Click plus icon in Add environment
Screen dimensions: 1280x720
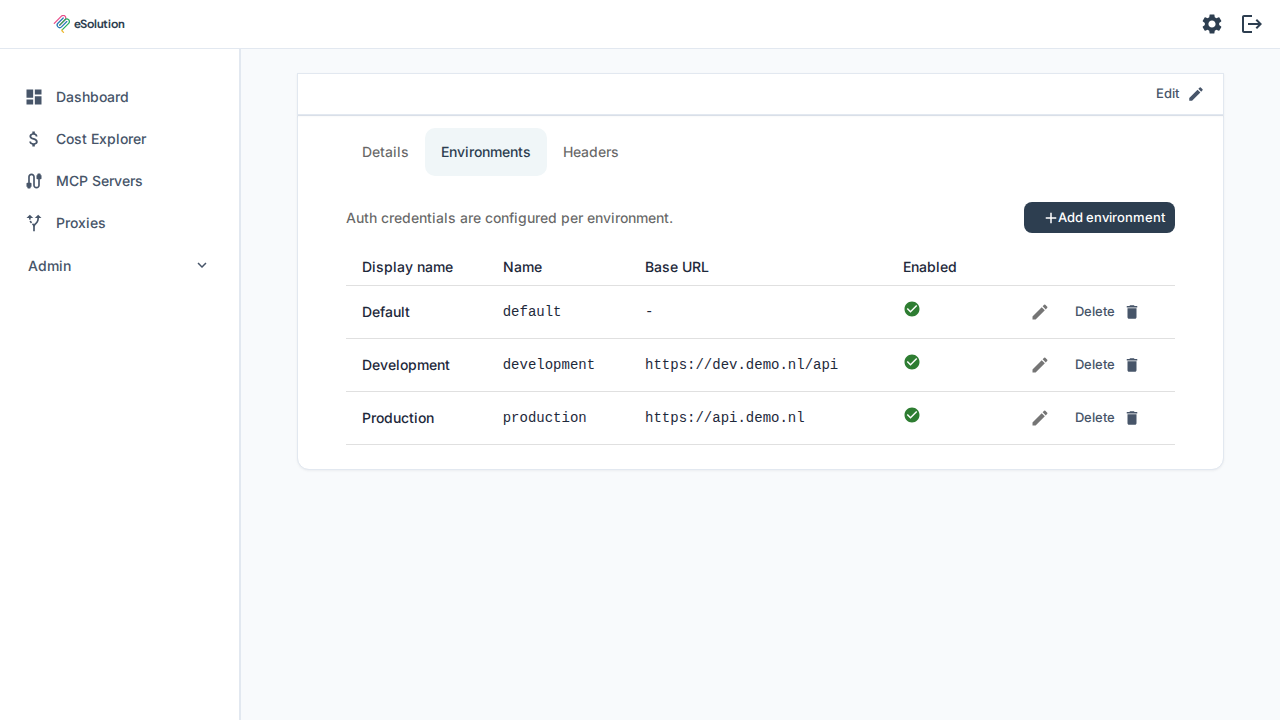click(x=1051, y=218)
